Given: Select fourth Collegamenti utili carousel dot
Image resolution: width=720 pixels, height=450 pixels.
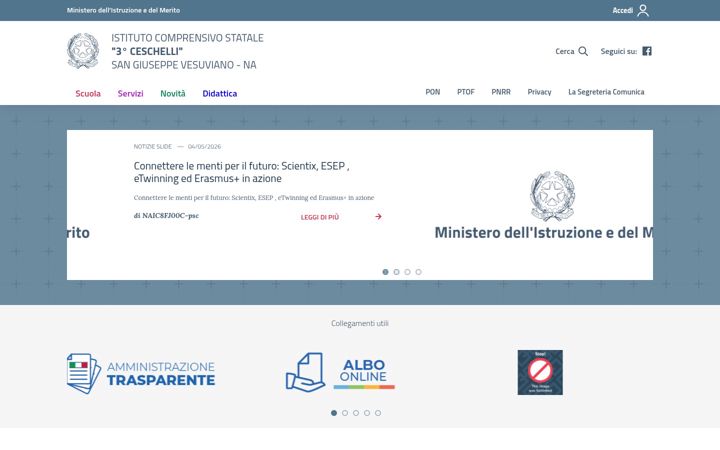Looking at the screenshot, I should point(367,413).
